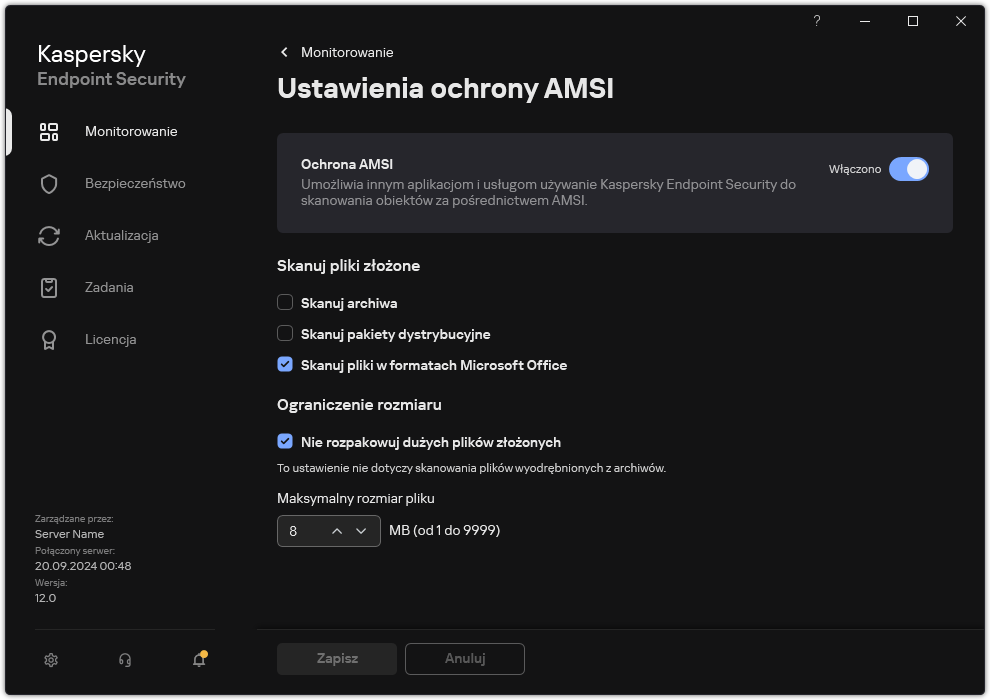Viewport: 990px width, 700px height.
Task: Click the Bezpieczeństwo shield icon
Action: point(49,184)
